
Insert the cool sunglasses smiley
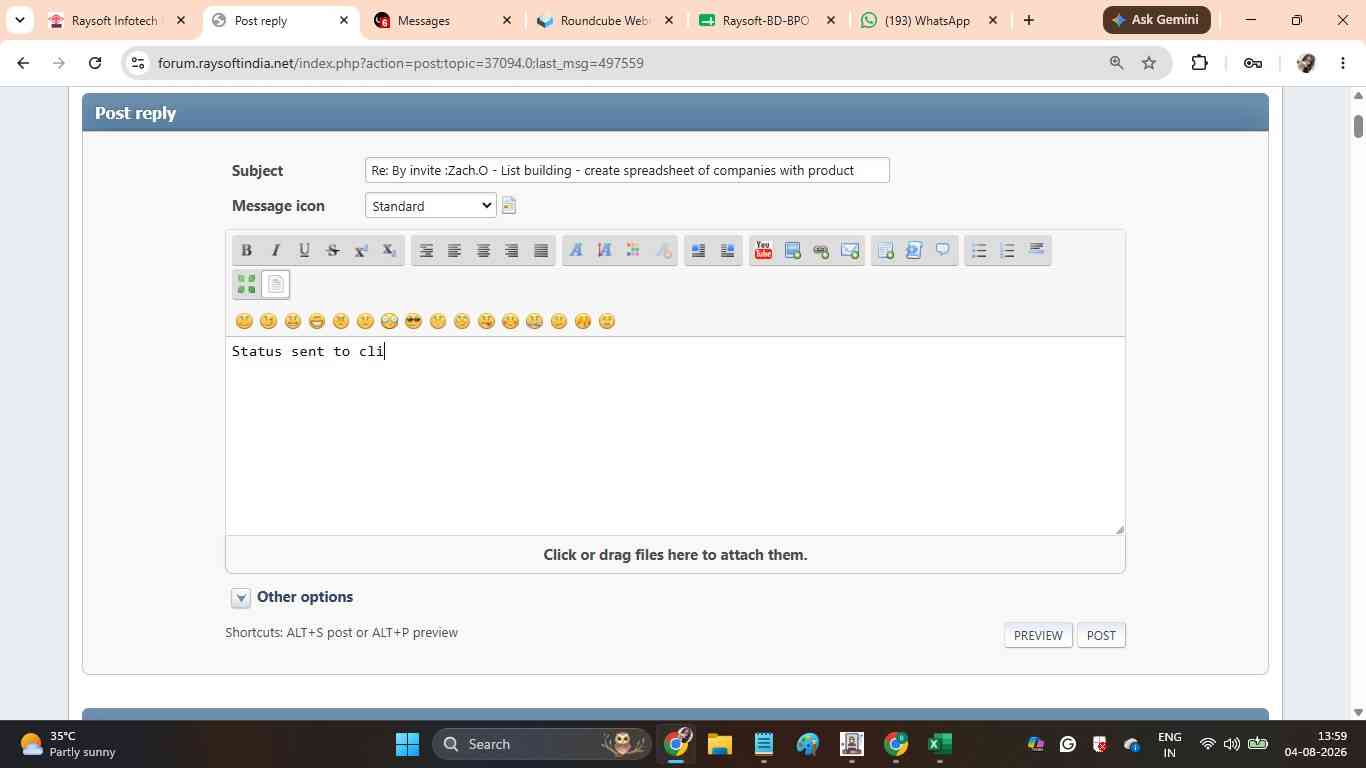click(413, 321)
